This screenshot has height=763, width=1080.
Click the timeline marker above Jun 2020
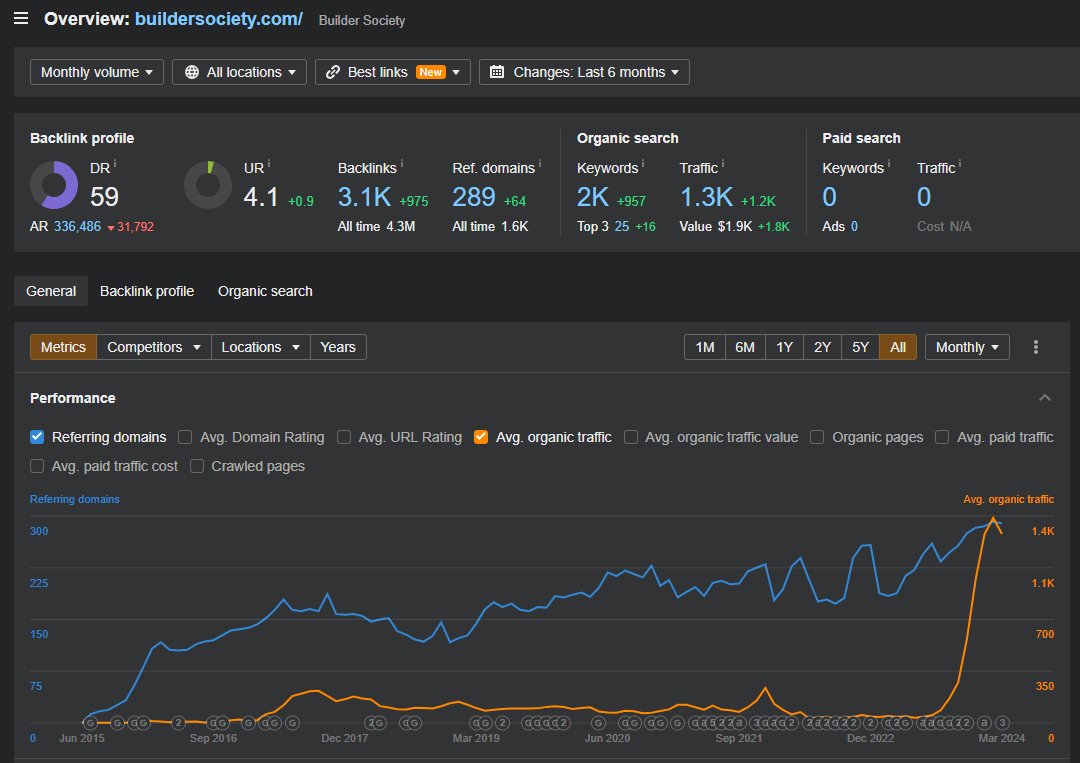(x=599, y=722)
